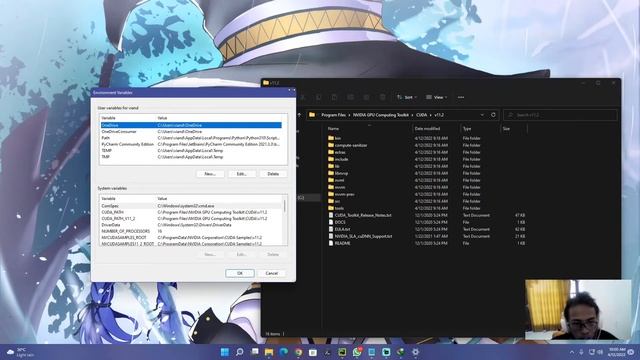This screenshot has height=360, width=640.
Task: Open PyCharm from the taskbar
Action: [x=342, y=352]
